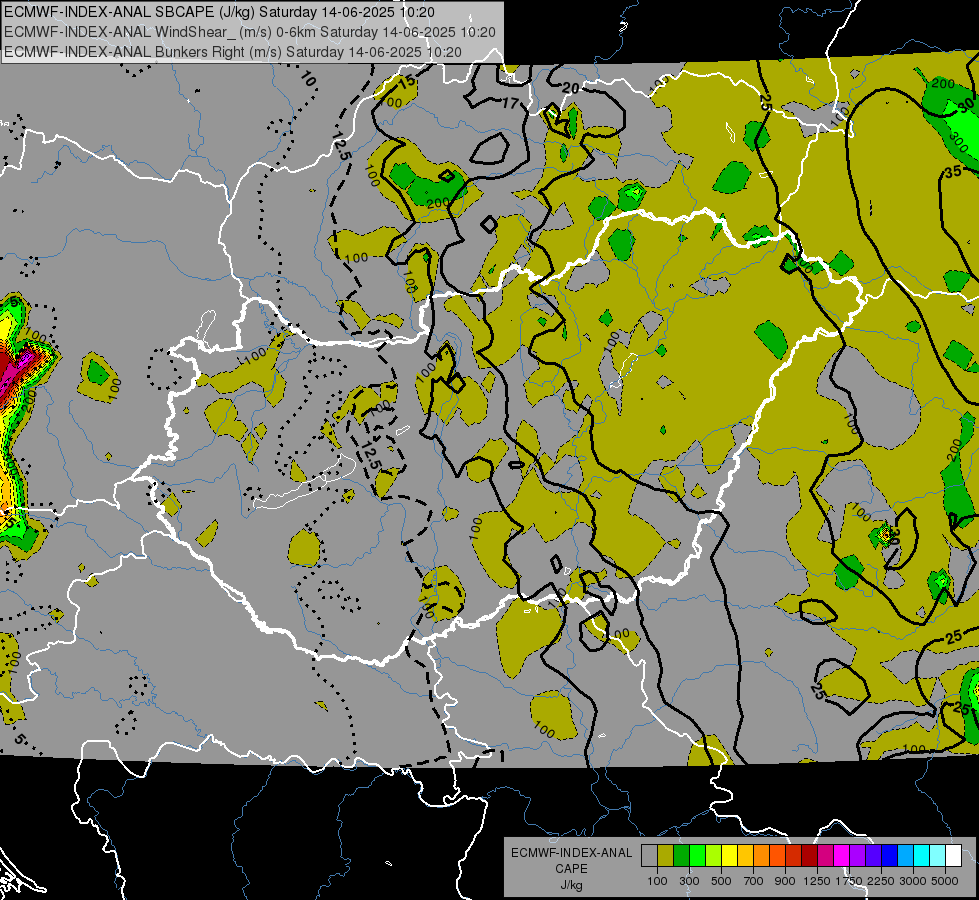
Task: Click the WindShear 0-6km title line
Action: click(x=250, y=32)
